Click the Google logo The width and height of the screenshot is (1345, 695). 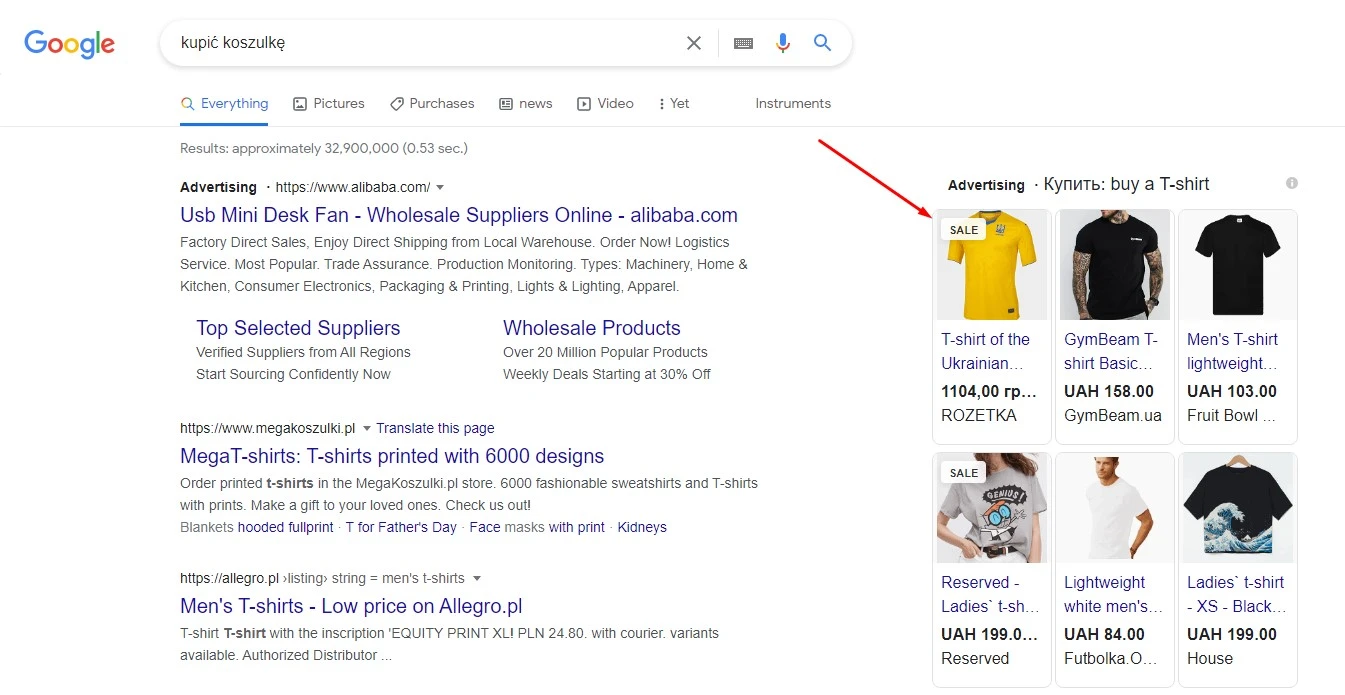[68, 43]
